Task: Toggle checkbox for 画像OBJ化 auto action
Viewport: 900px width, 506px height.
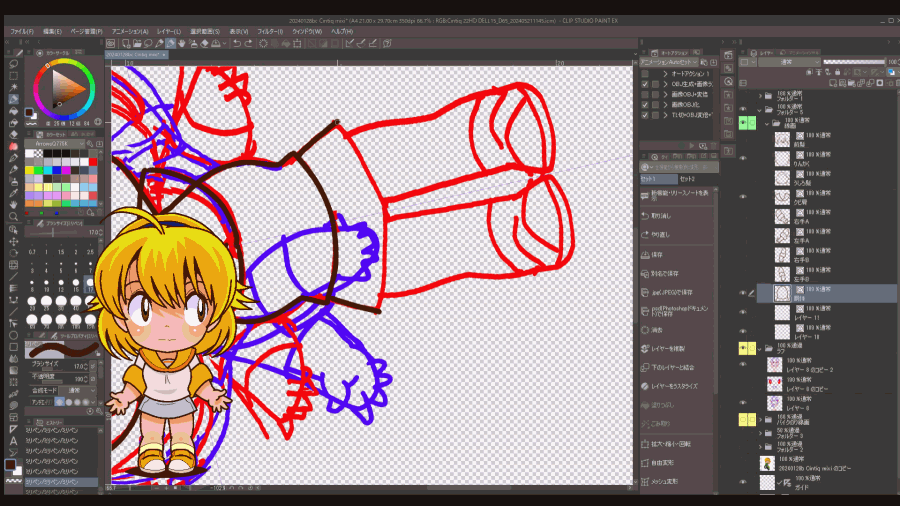Action: point(645,105)
